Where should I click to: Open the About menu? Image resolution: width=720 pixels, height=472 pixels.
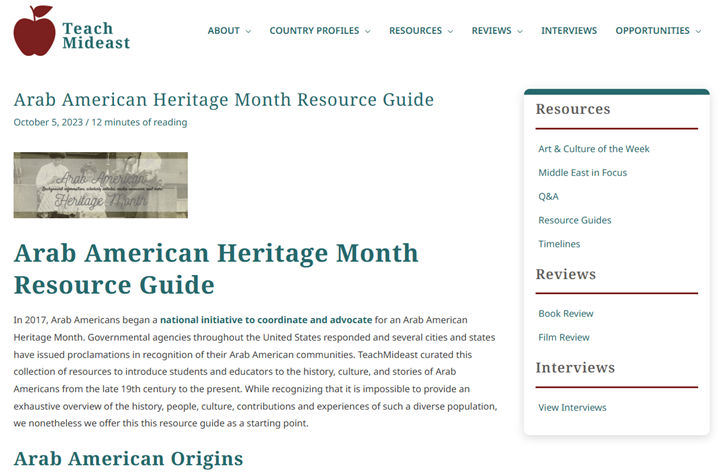(224, 31)
